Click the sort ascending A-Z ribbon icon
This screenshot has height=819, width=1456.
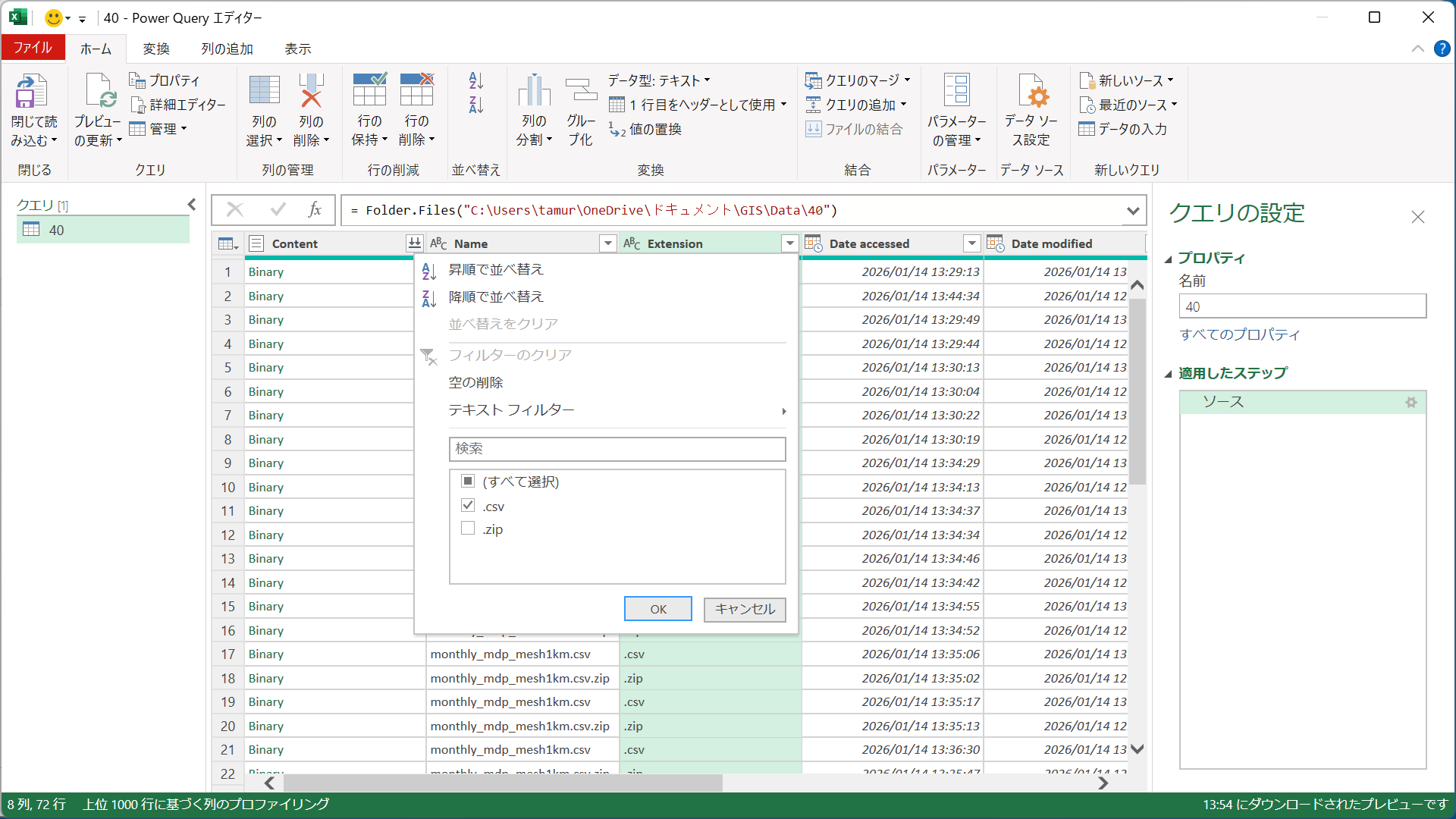(475, 80)
